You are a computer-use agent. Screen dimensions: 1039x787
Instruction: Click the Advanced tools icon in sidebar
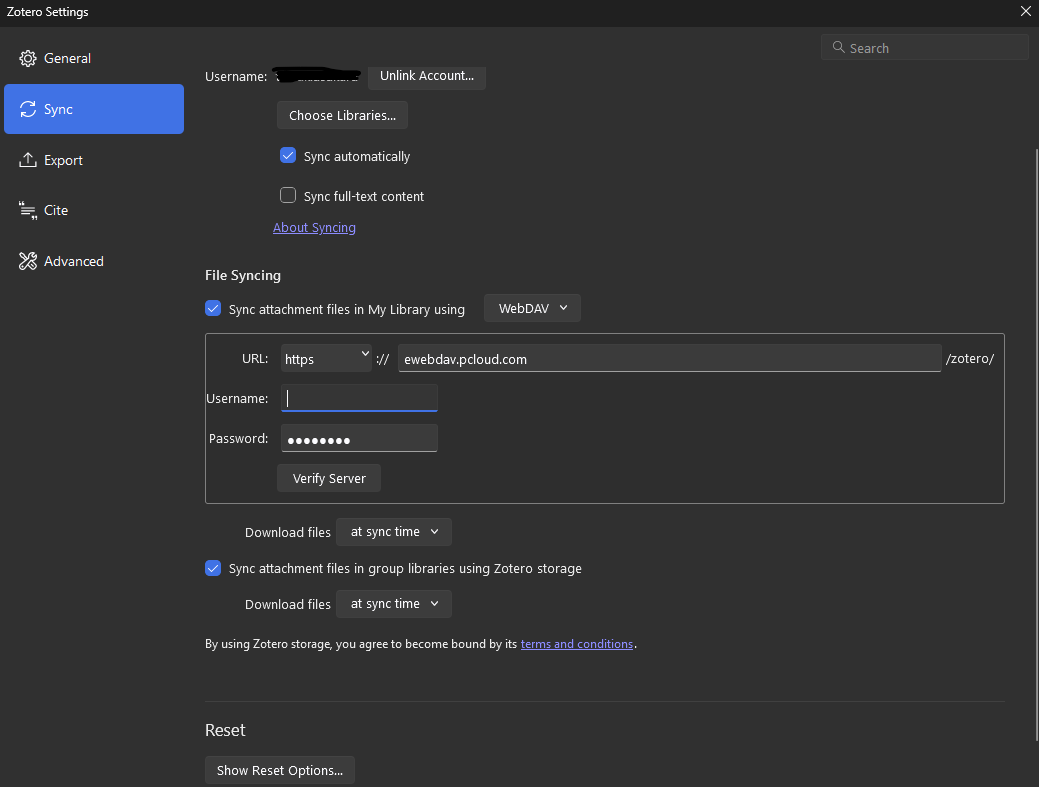coord(28,262)
